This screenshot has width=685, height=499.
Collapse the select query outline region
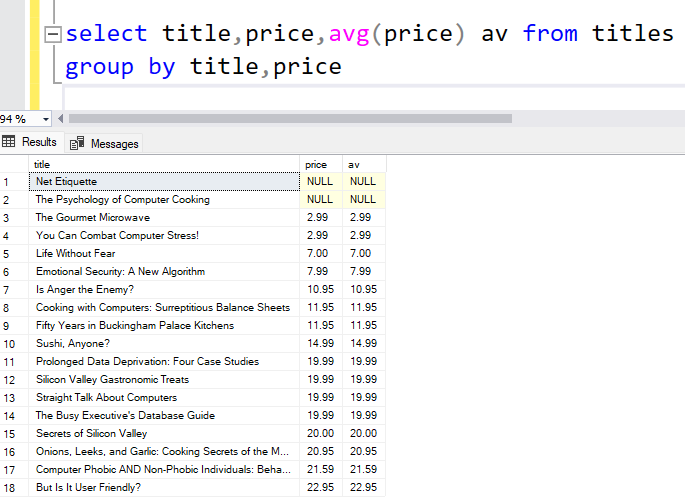pos(53,35)
